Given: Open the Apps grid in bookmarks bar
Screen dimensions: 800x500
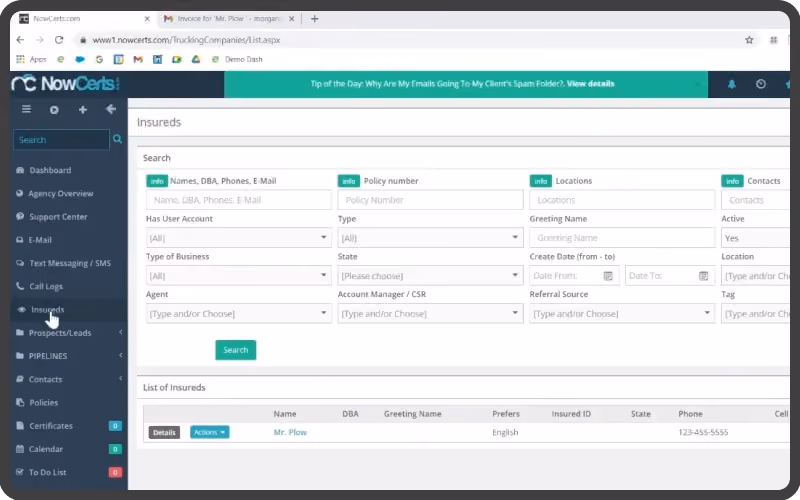Looking at the screenshot, I should tap(32, 59).
